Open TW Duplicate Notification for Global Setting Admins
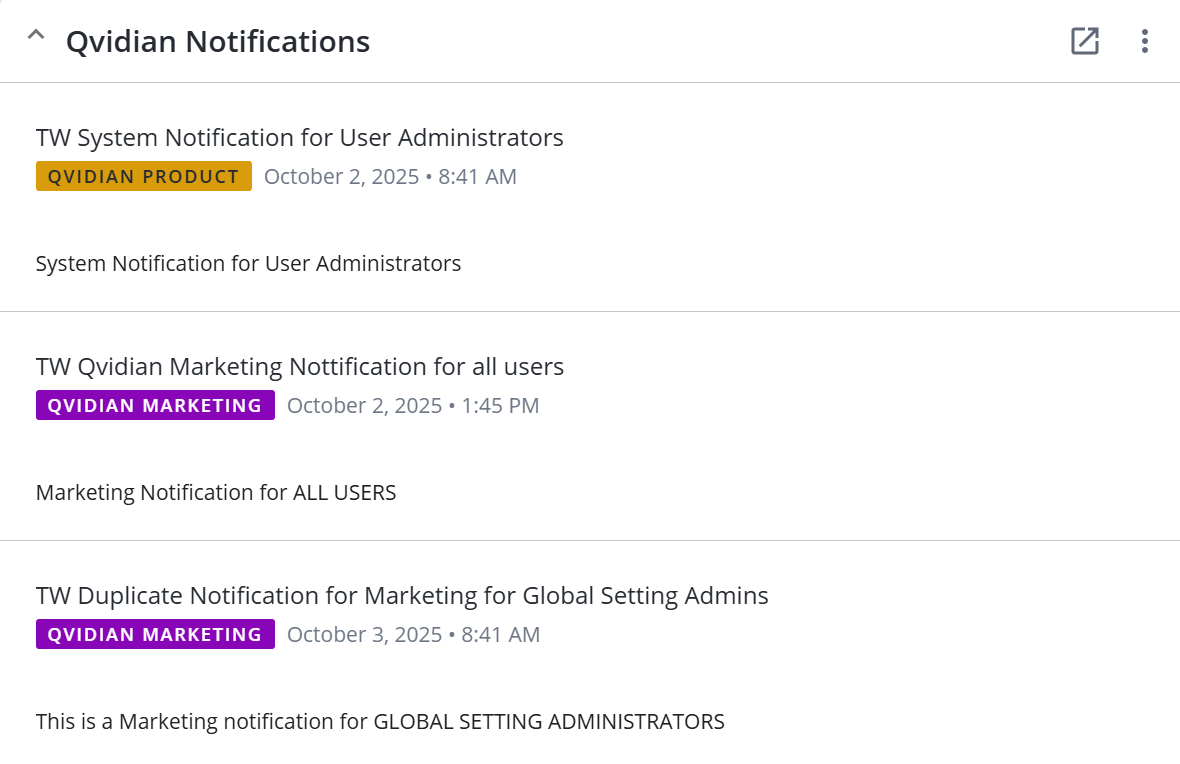The image size is (1180, 764). click(x=402, y=596)
